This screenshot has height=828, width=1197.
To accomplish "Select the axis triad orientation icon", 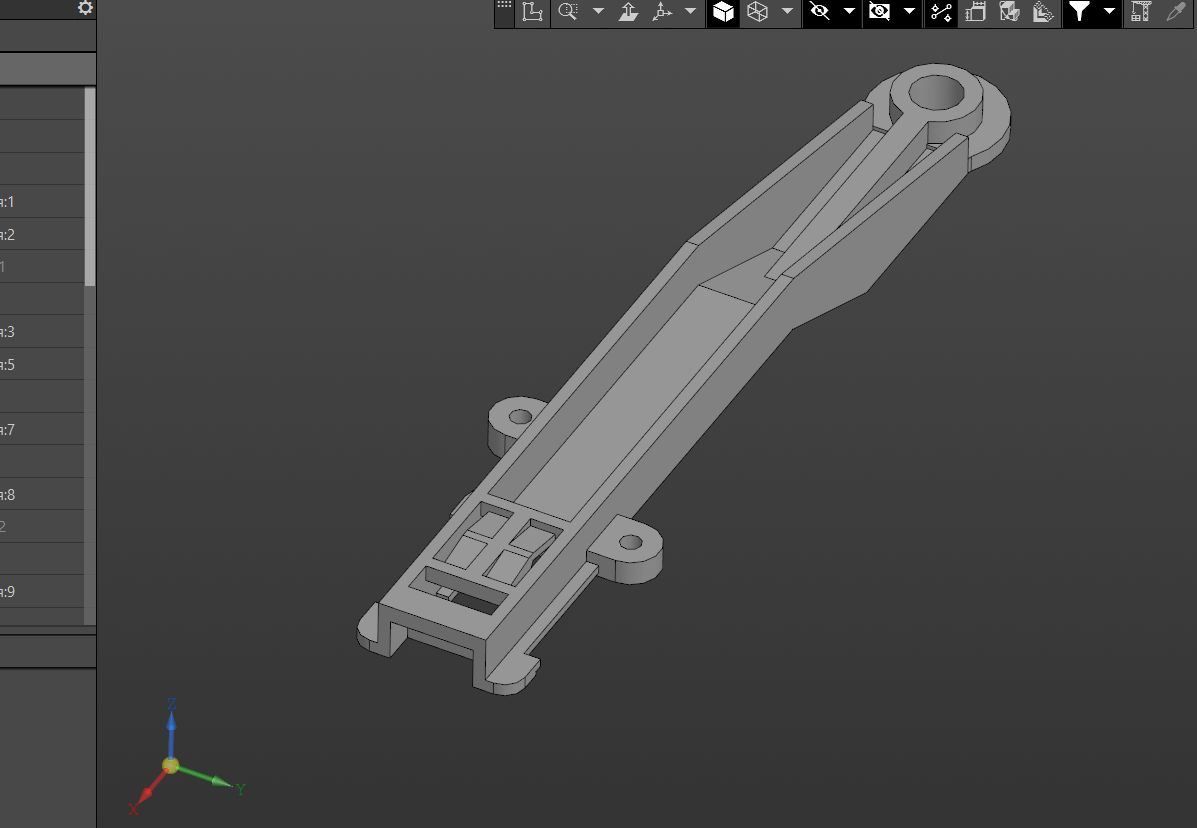I will 662,11.
